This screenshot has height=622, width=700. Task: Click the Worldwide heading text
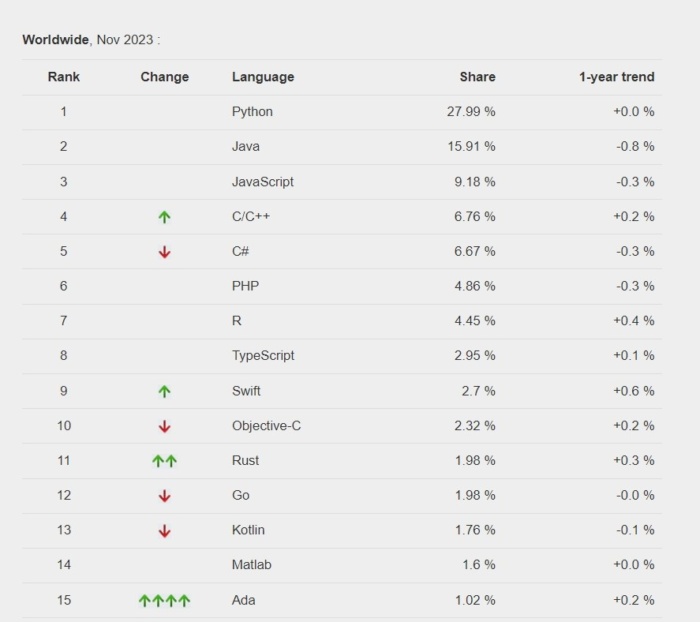tap(55, 40)
